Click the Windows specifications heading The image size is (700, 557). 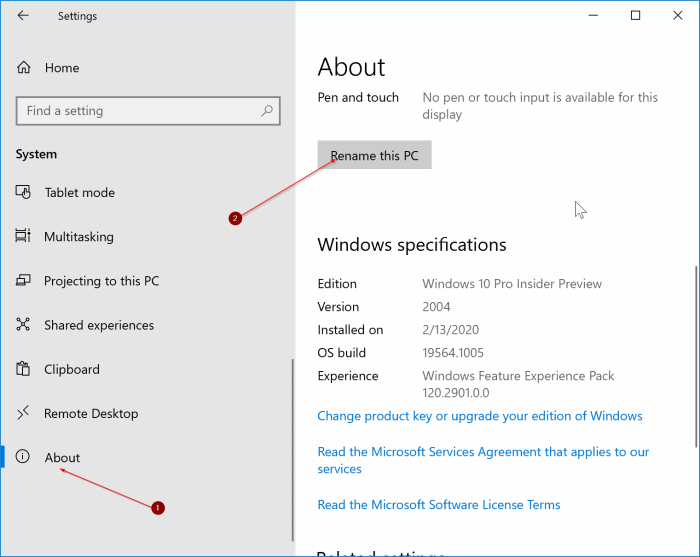(412, 245)
